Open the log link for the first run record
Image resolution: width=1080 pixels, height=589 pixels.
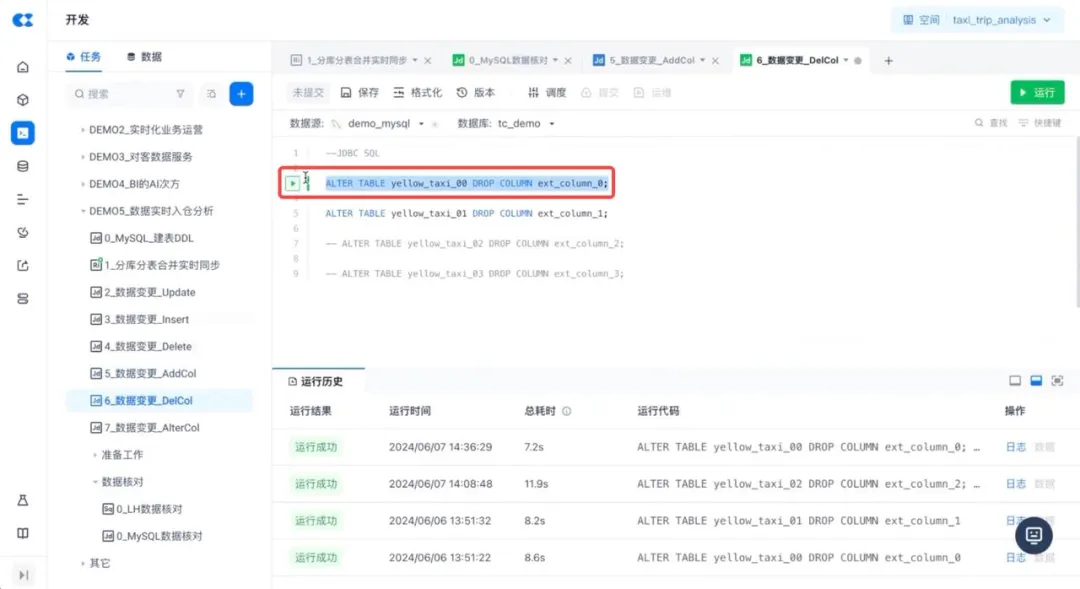1015,447
